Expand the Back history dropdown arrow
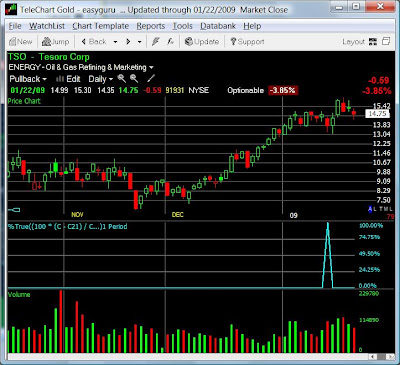This screenshot has height=365, width=400. 115,42
